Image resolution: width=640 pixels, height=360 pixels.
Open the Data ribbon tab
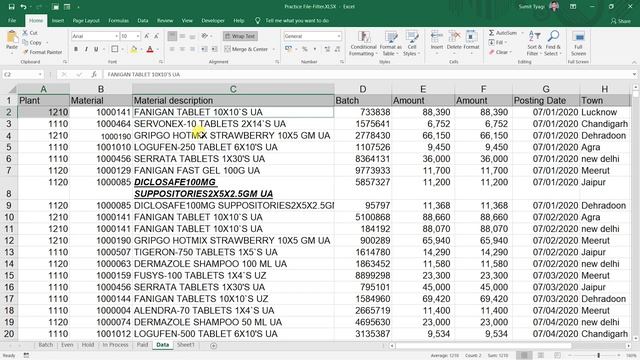[142, 20]
